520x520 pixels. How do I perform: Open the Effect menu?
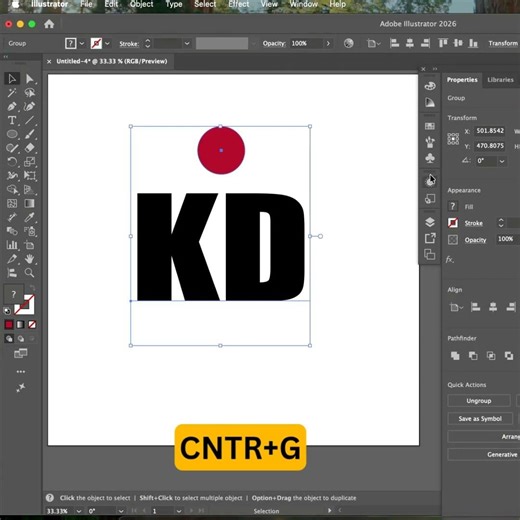(239, 4)
